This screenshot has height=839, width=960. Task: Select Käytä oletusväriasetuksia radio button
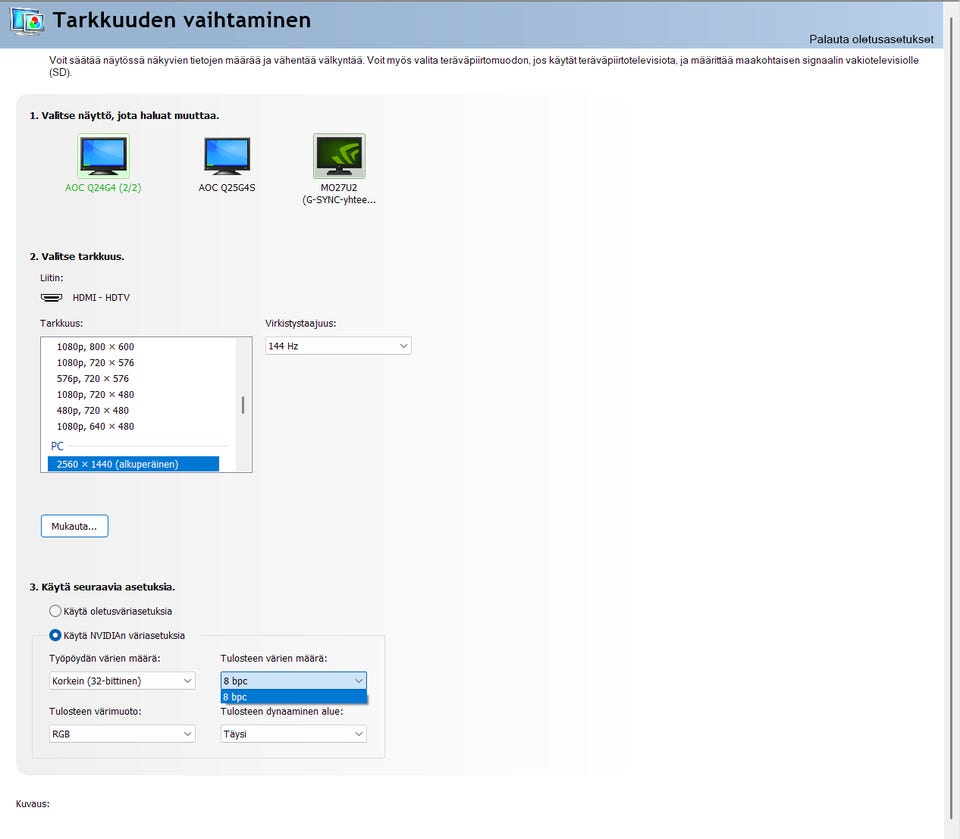(x=55, y=611)
